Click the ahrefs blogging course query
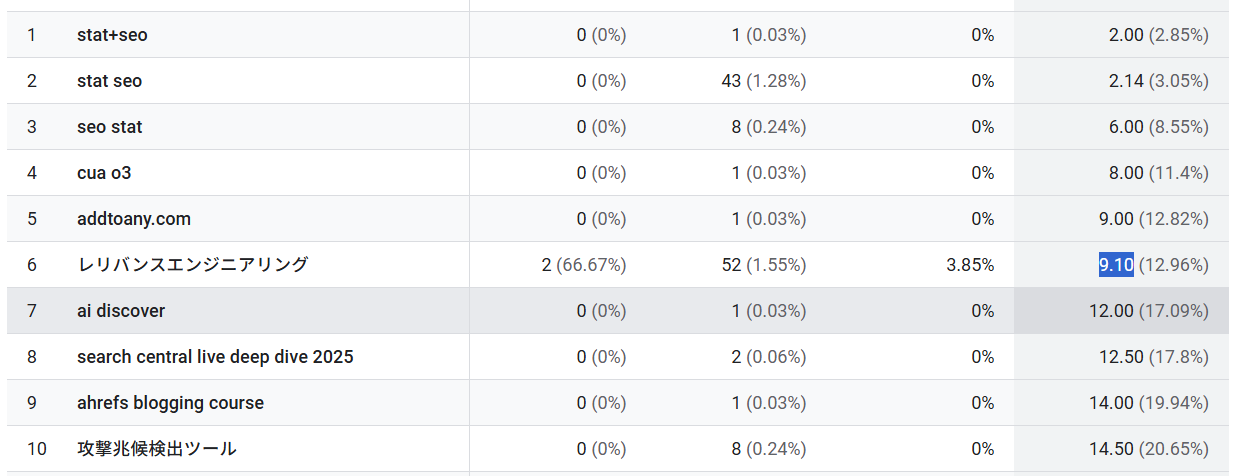This screenshot has height=476, width=1237. point(171,403)
